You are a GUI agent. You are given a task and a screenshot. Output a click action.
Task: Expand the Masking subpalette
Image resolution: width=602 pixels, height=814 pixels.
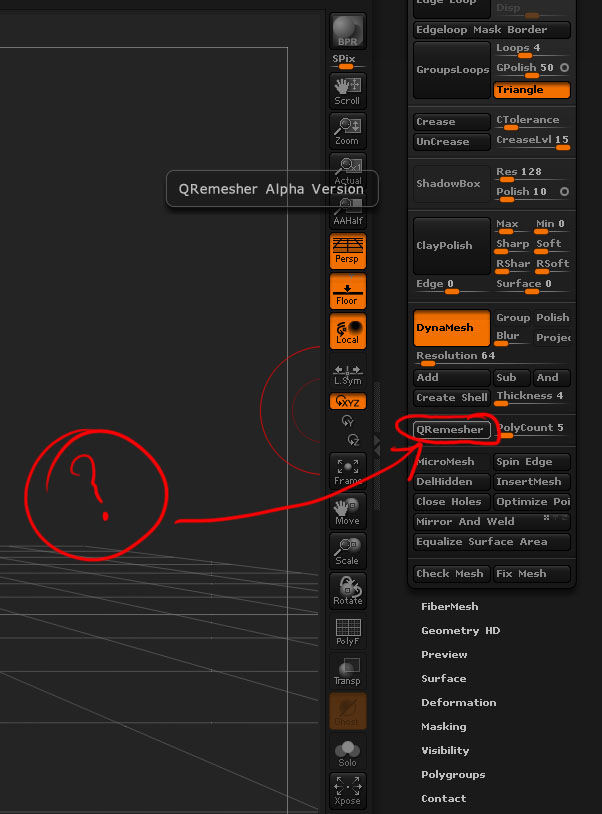pyautogui.click(x=444, y=726)
